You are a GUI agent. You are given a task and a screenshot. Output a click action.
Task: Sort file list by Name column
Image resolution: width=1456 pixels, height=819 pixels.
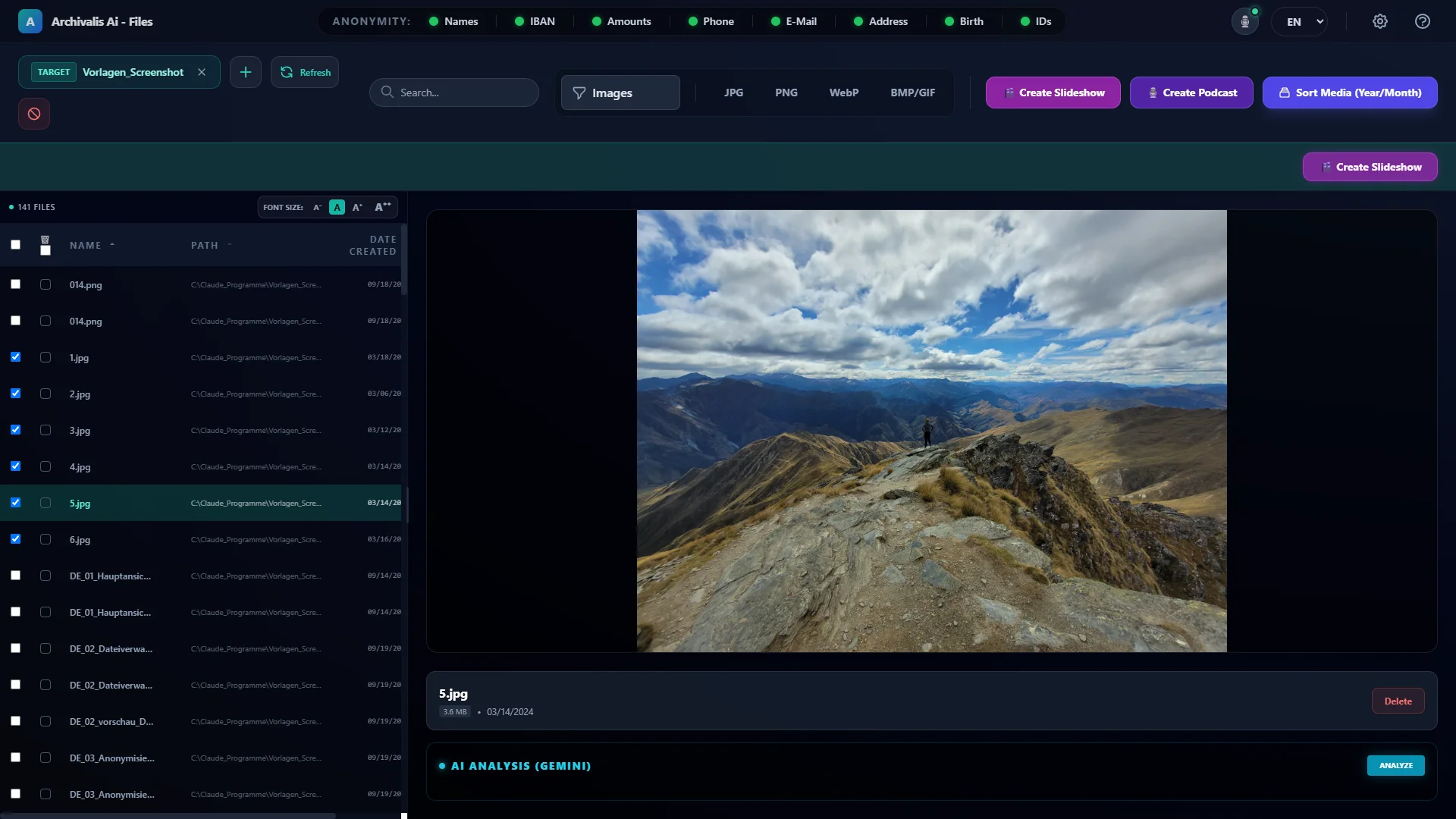(92, 245)
